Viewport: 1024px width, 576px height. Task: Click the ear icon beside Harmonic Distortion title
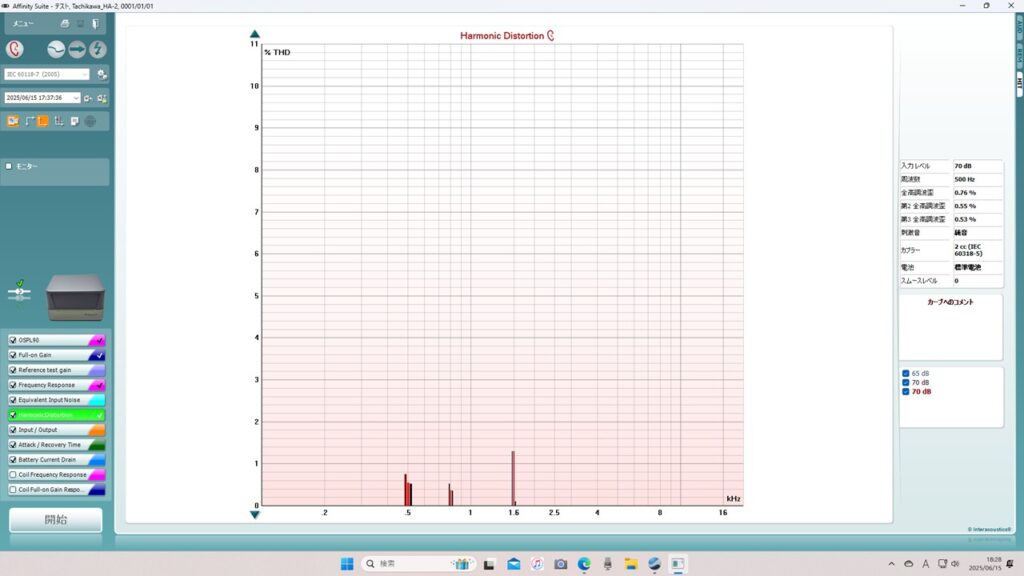click(551, 36)
